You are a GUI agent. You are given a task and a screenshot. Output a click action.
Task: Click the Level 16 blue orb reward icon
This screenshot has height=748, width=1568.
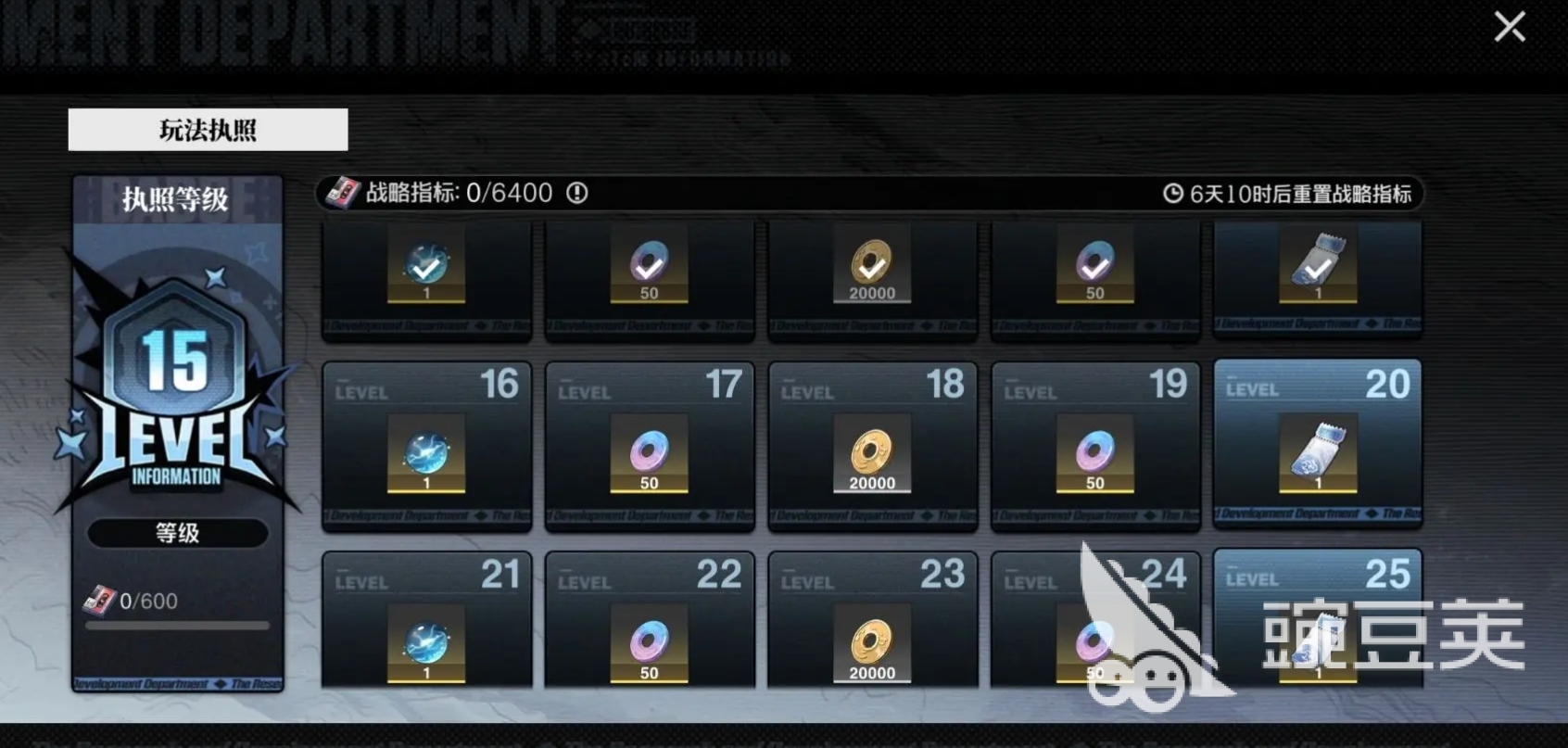[426, 453]
